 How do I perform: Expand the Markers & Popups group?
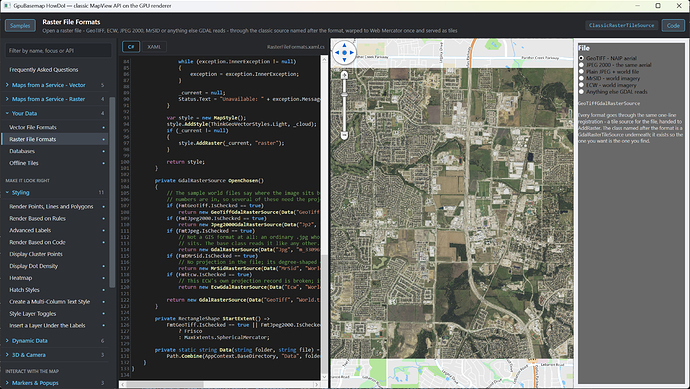tap(55, 383)
